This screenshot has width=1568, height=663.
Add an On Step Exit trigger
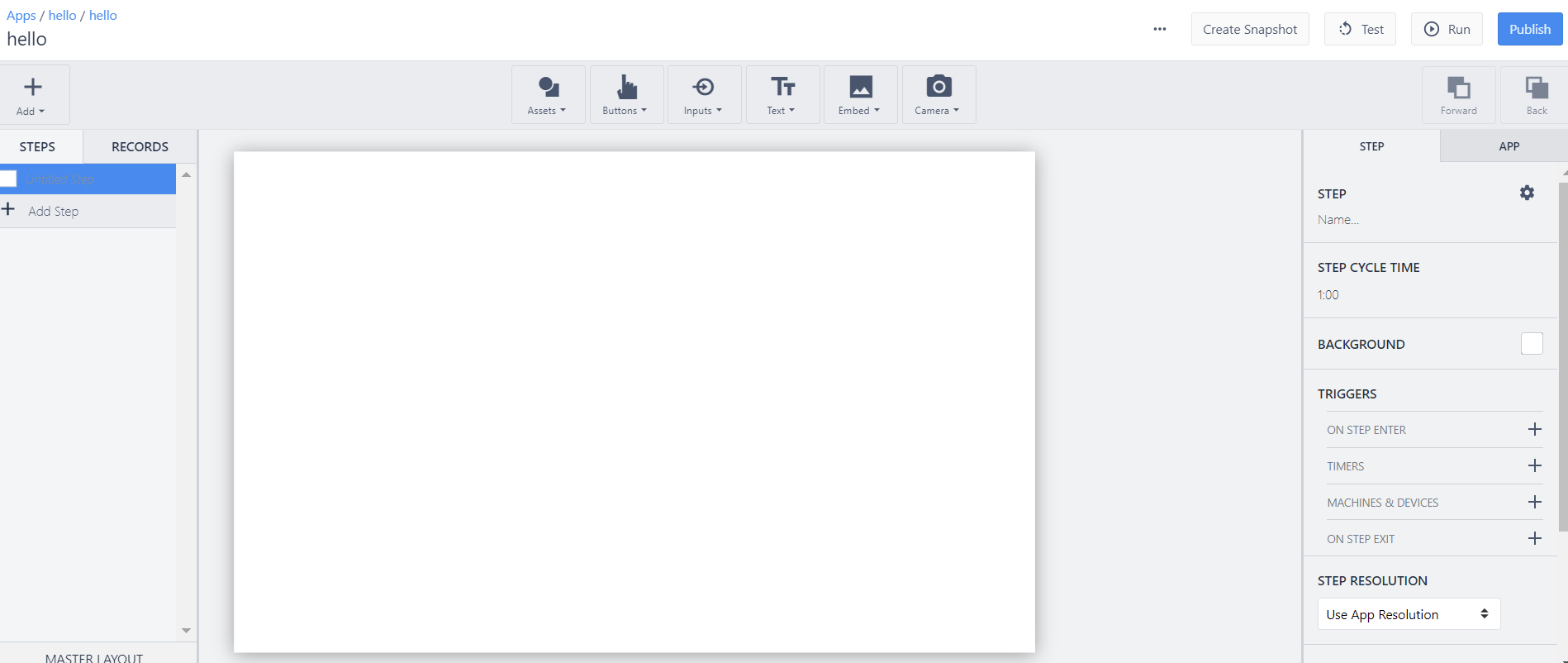pos(1534,538)
